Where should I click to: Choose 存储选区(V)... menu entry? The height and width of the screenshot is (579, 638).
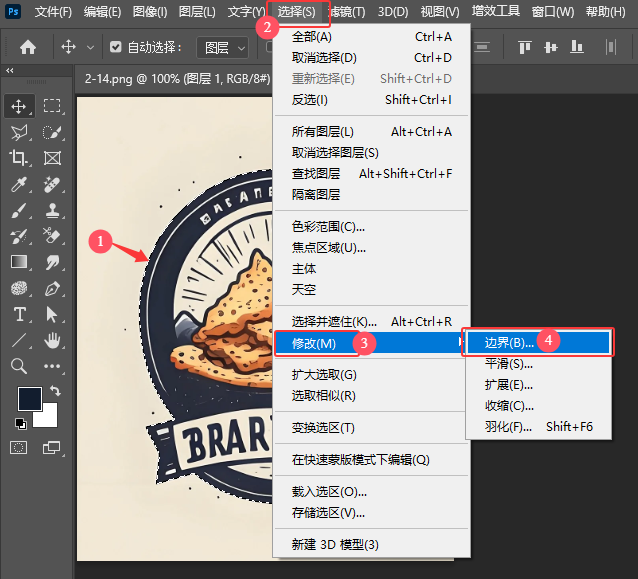click(371, 513)
